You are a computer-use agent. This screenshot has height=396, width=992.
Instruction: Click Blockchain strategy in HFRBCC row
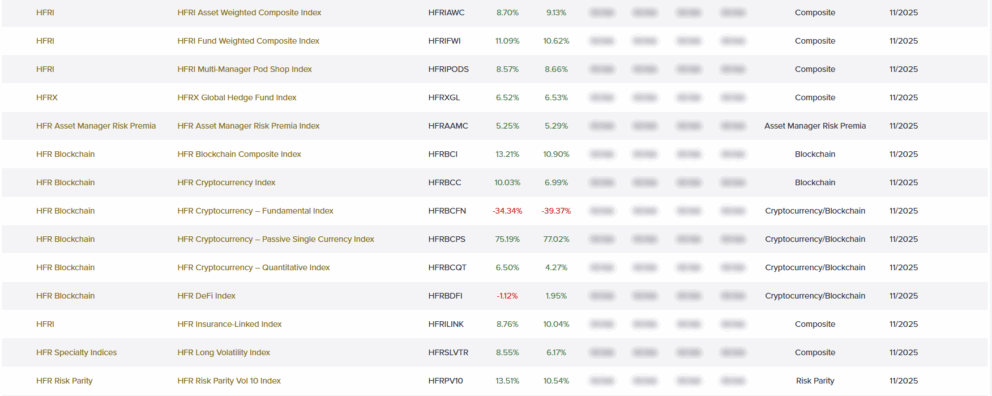click(815, 183)
